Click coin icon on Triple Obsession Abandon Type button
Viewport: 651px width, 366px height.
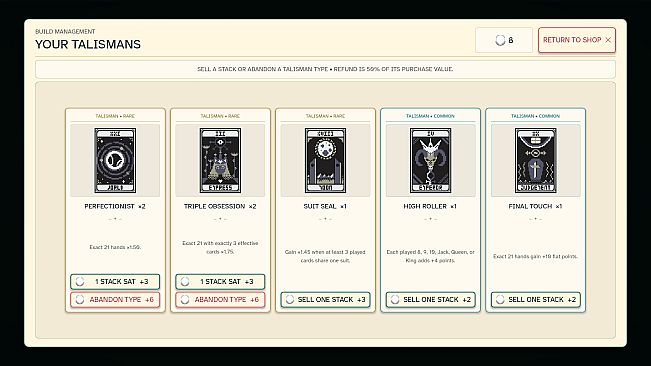(x=185, y=299)
